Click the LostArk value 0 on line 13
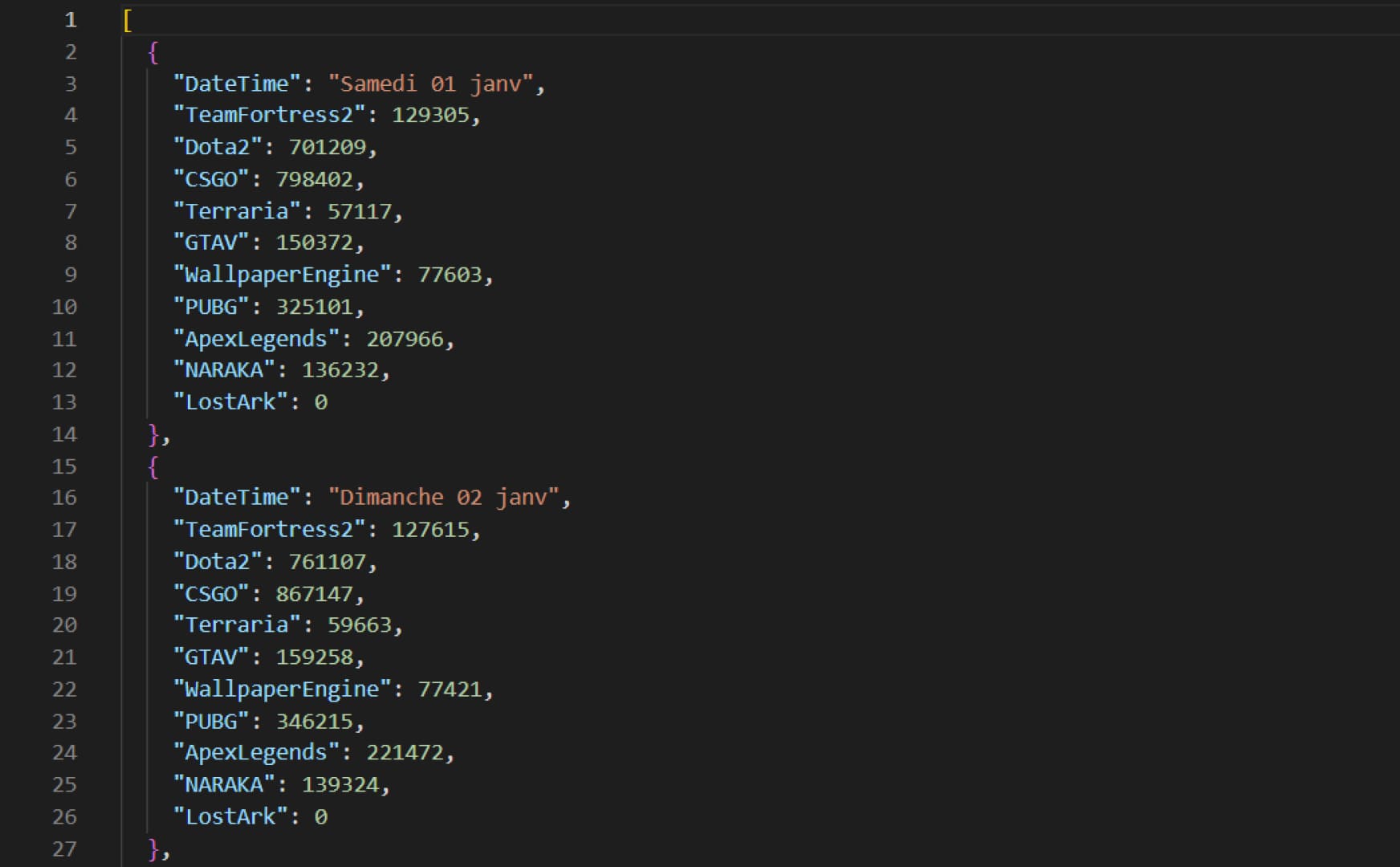This screenshot has width=1400, height=867. coord(321,402)
